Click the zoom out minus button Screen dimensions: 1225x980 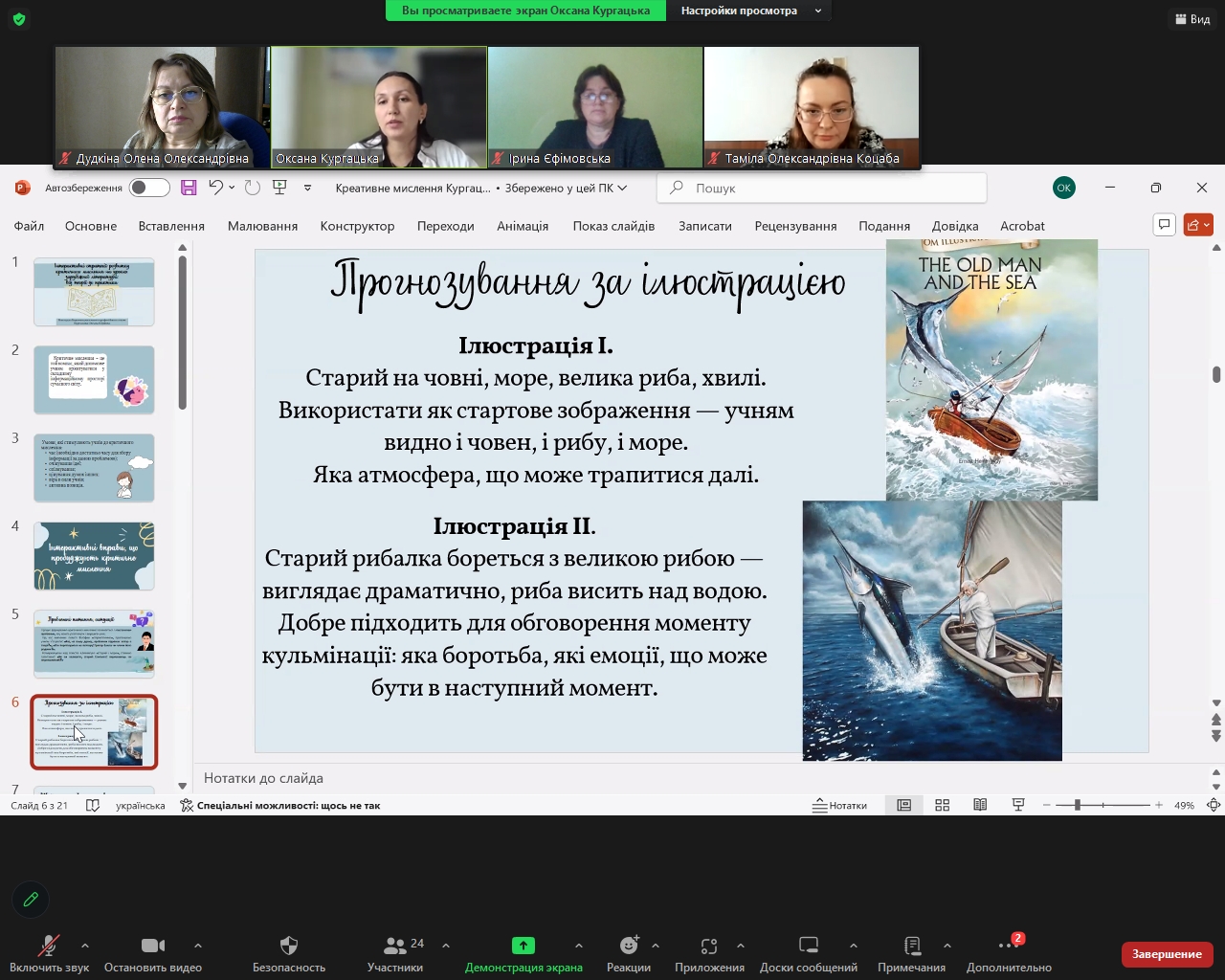coord(1046,805)
